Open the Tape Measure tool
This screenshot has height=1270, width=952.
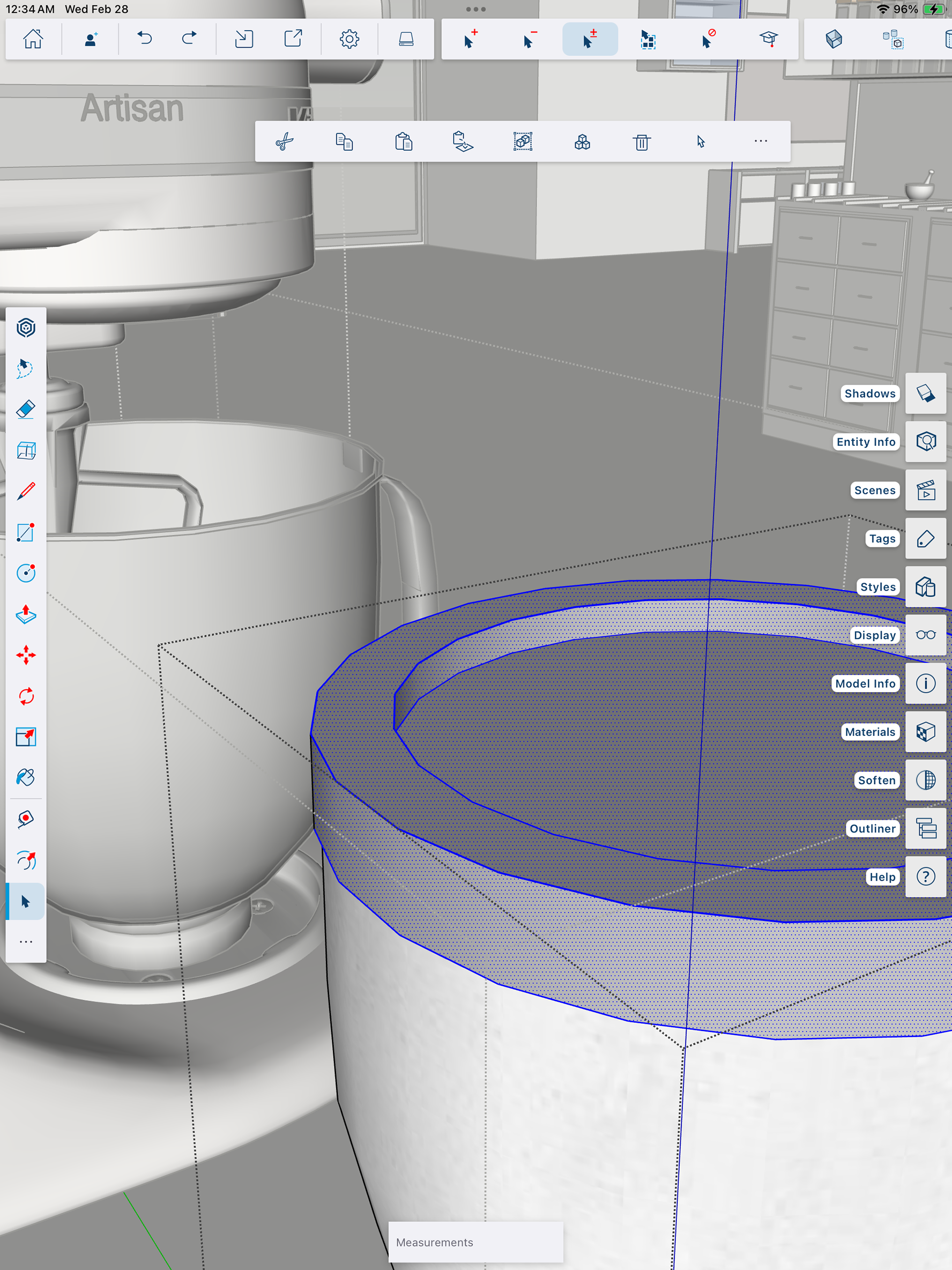[26, 819]
